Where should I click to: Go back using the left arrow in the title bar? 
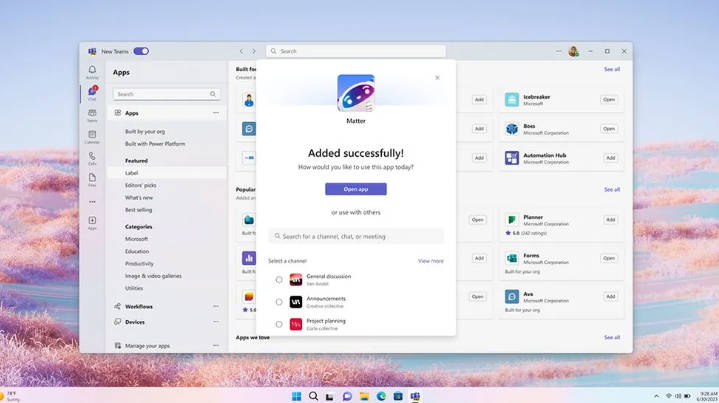242,51
